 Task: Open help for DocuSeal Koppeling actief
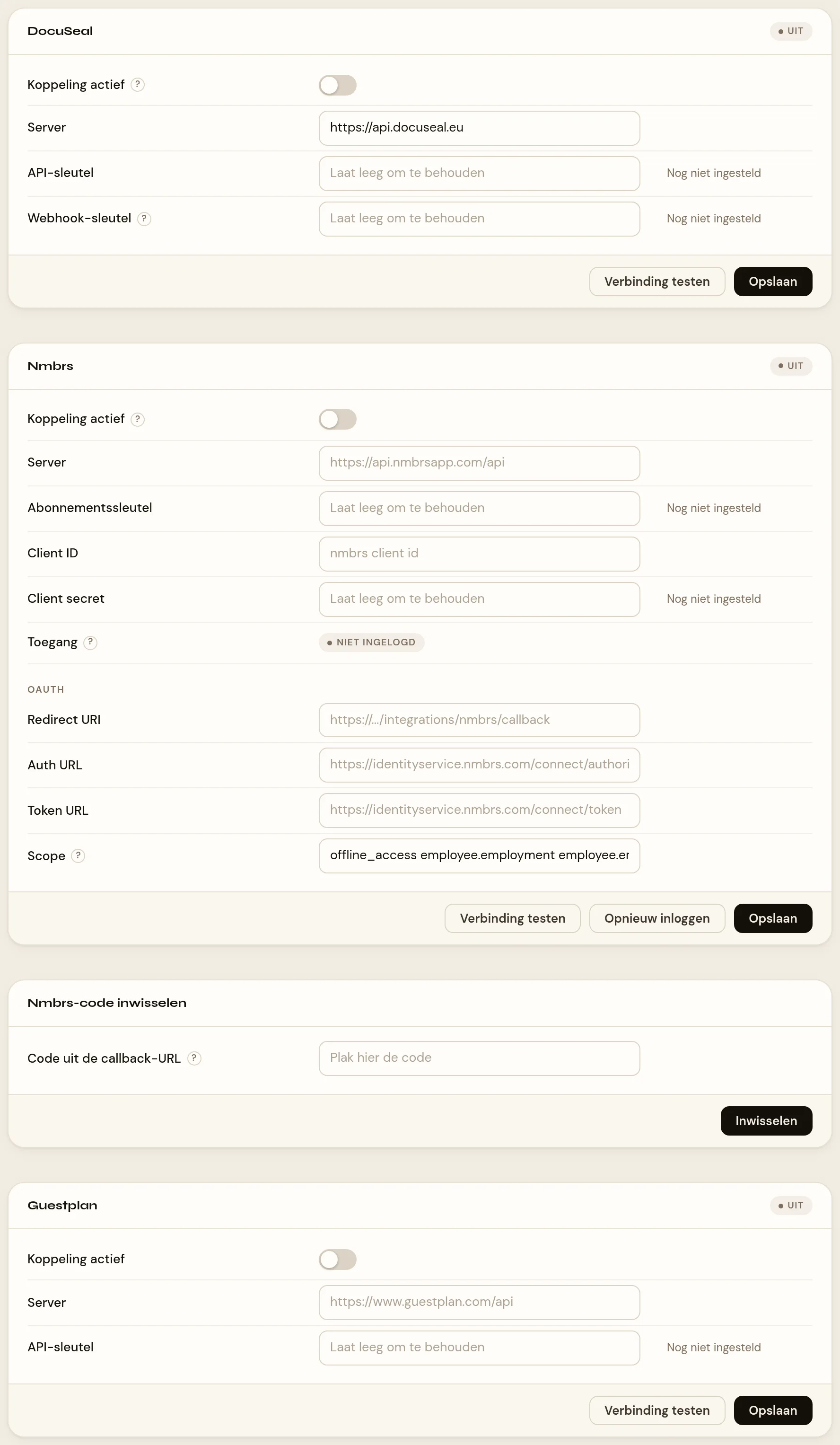click(138, 85)
